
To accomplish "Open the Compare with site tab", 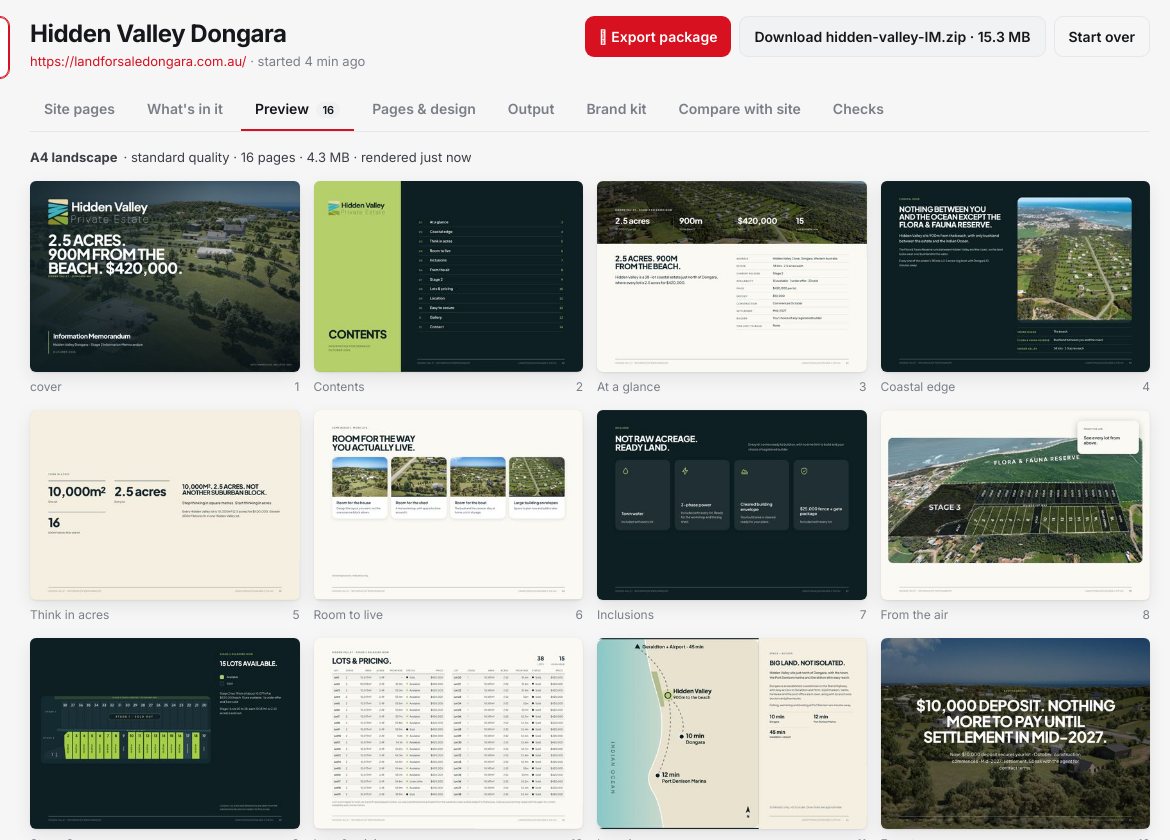I will 739,109.
